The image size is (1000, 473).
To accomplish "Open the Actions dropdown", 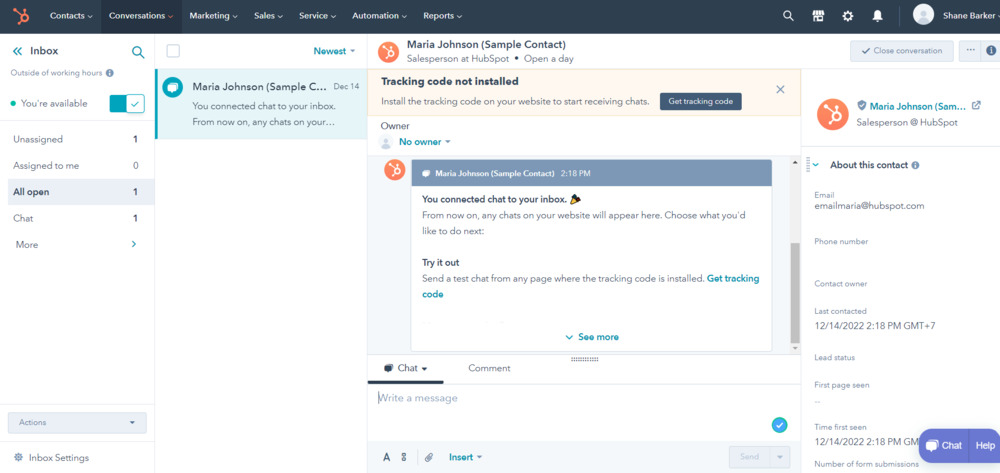I will 77,423.
